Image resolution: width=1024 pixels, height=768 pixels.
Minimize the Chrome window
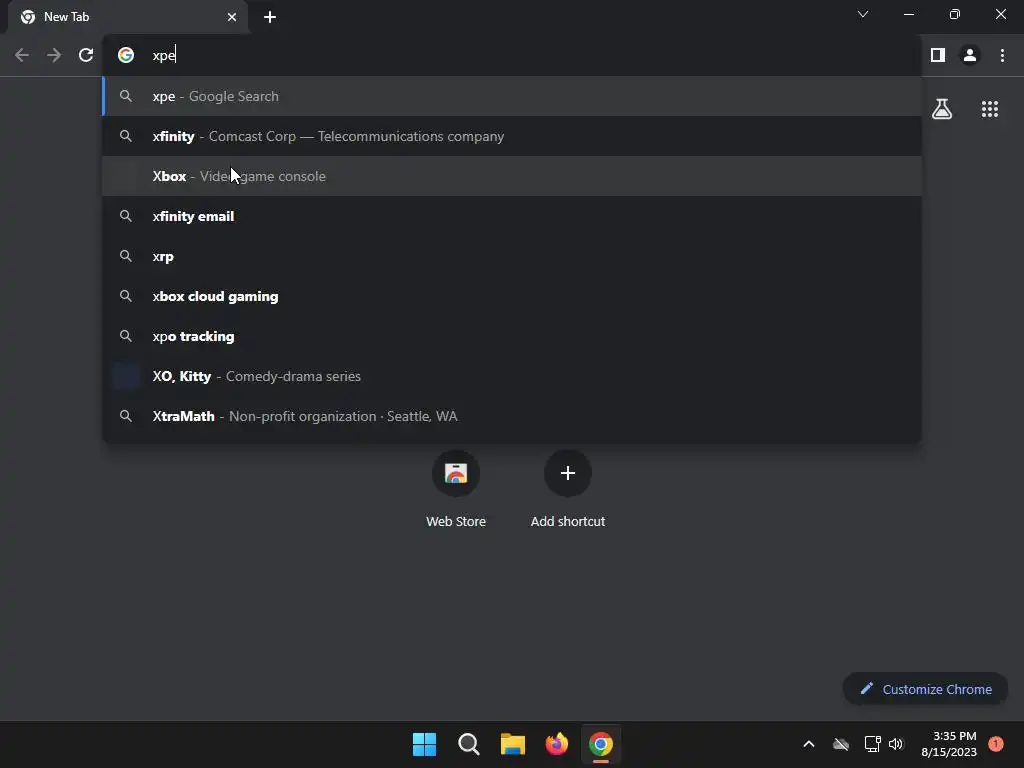pos(908,14)
